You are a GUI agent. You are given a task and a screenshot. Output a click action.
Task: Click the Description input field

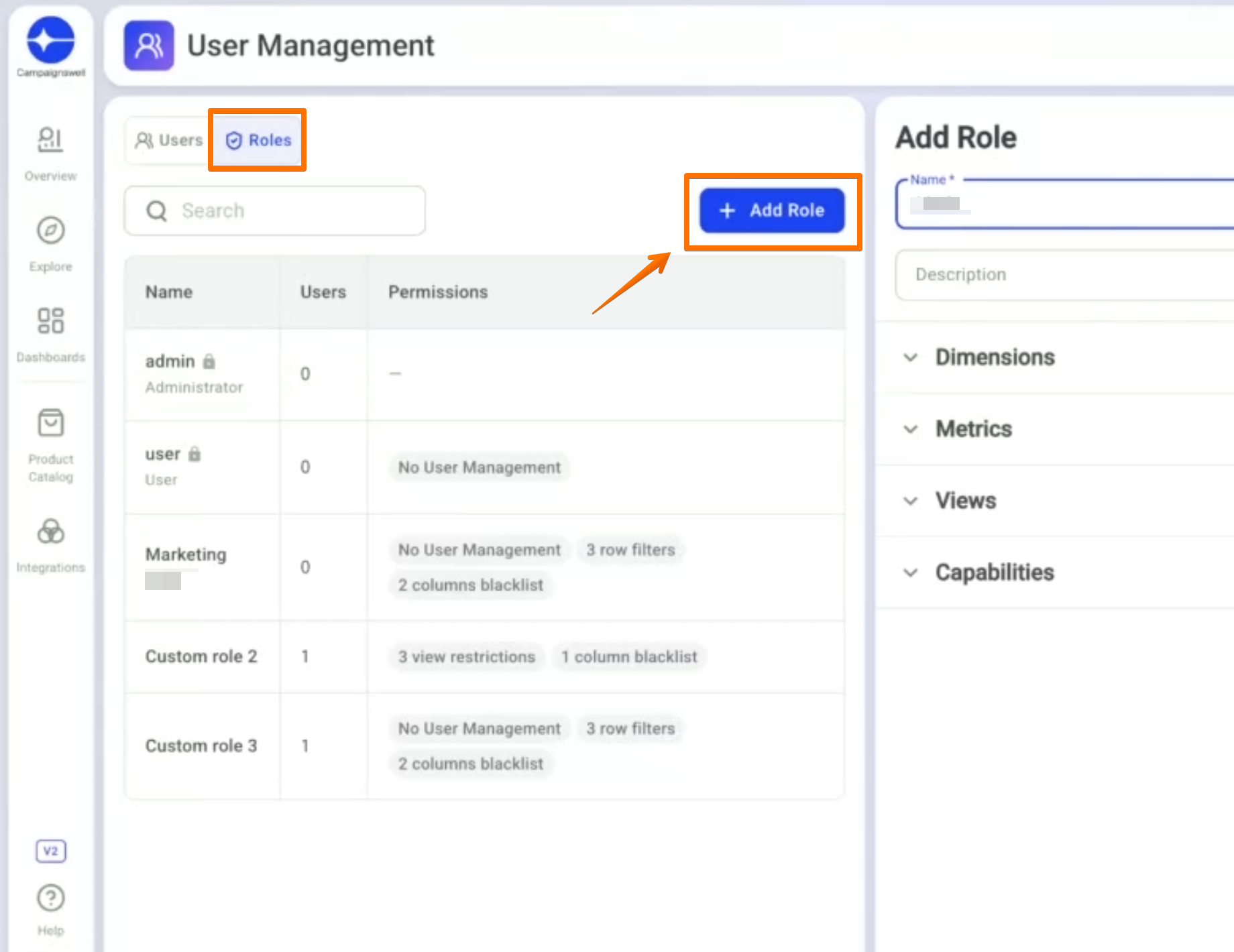[1065, 275]
